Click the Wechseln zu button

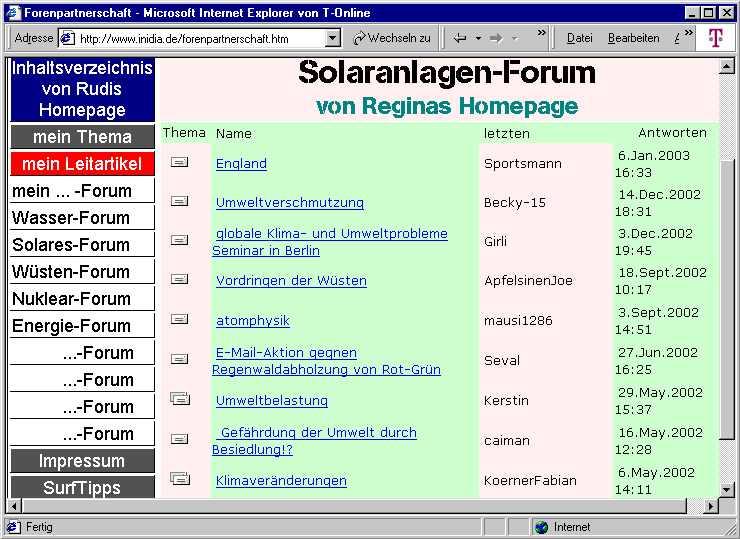[392, 38]
